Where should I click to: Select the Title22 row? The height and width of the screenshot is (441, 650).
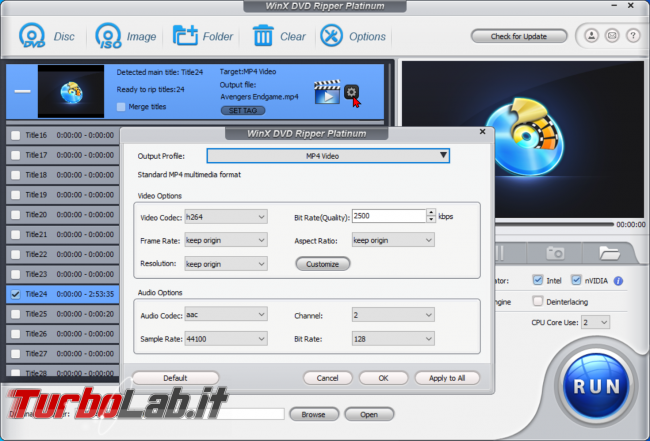click(63, 254)
